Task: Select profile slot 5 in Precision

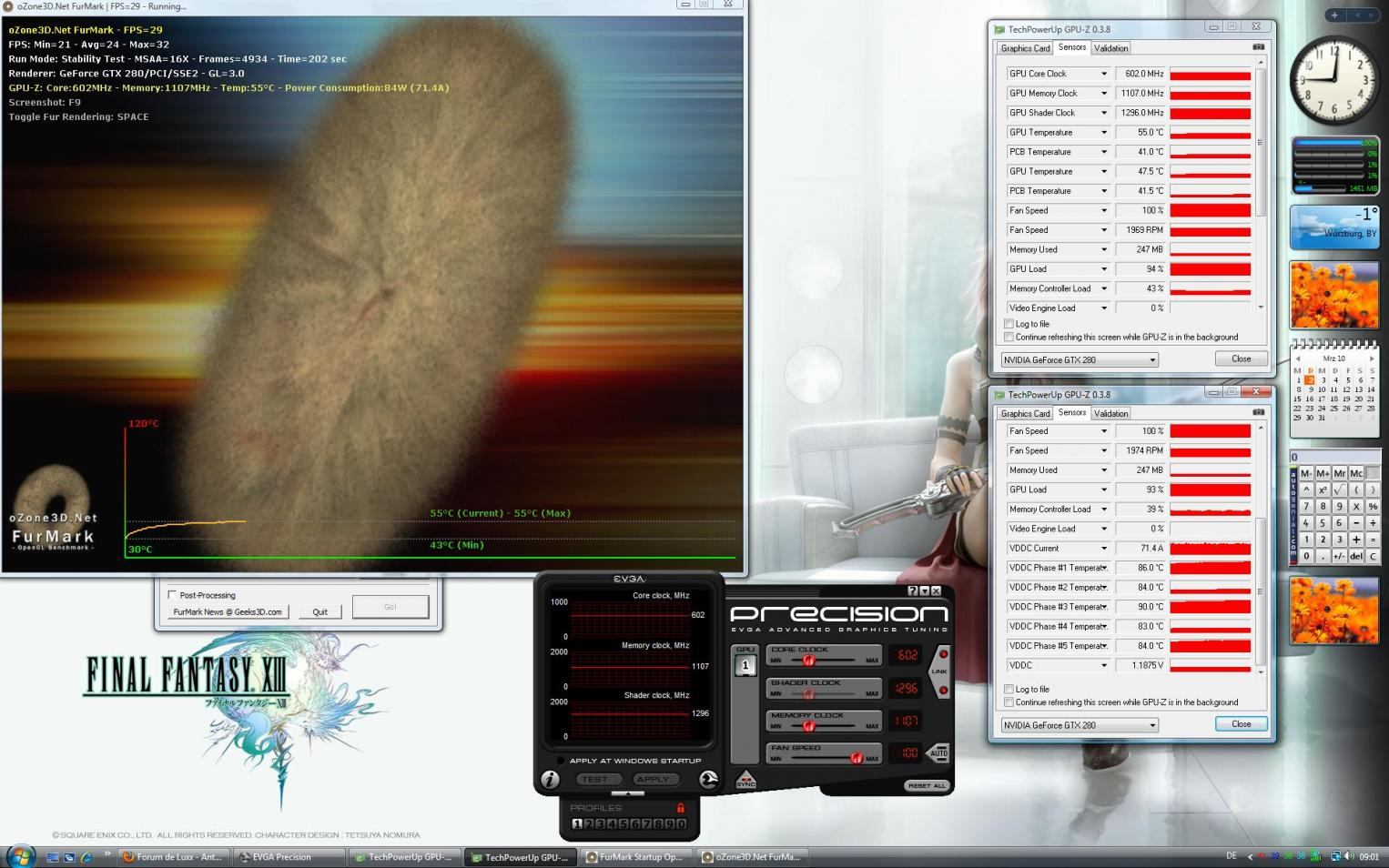Action: click(x=624, y=823)
